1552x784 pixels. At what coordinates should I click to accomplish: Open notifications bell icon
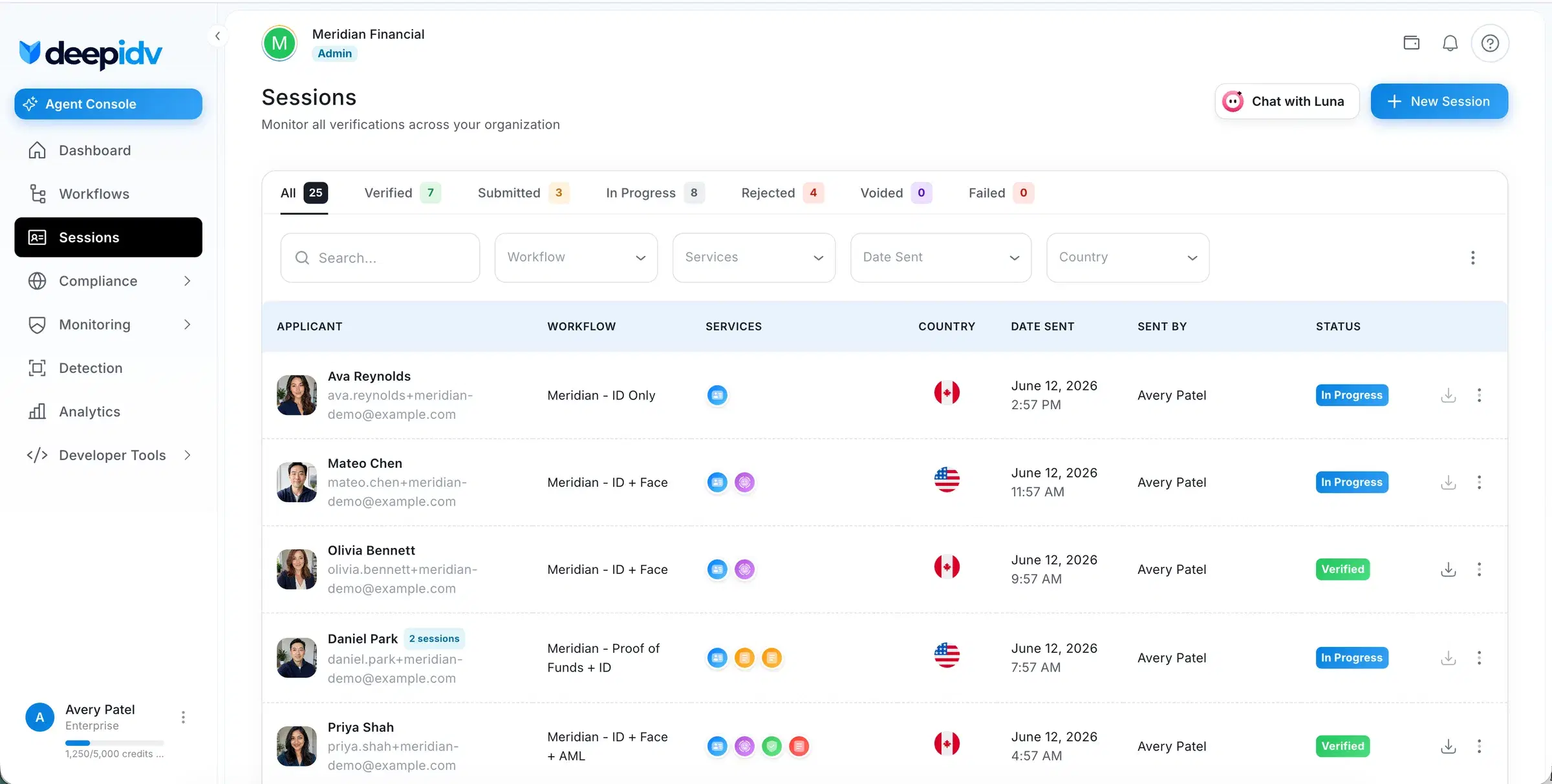1450,43
